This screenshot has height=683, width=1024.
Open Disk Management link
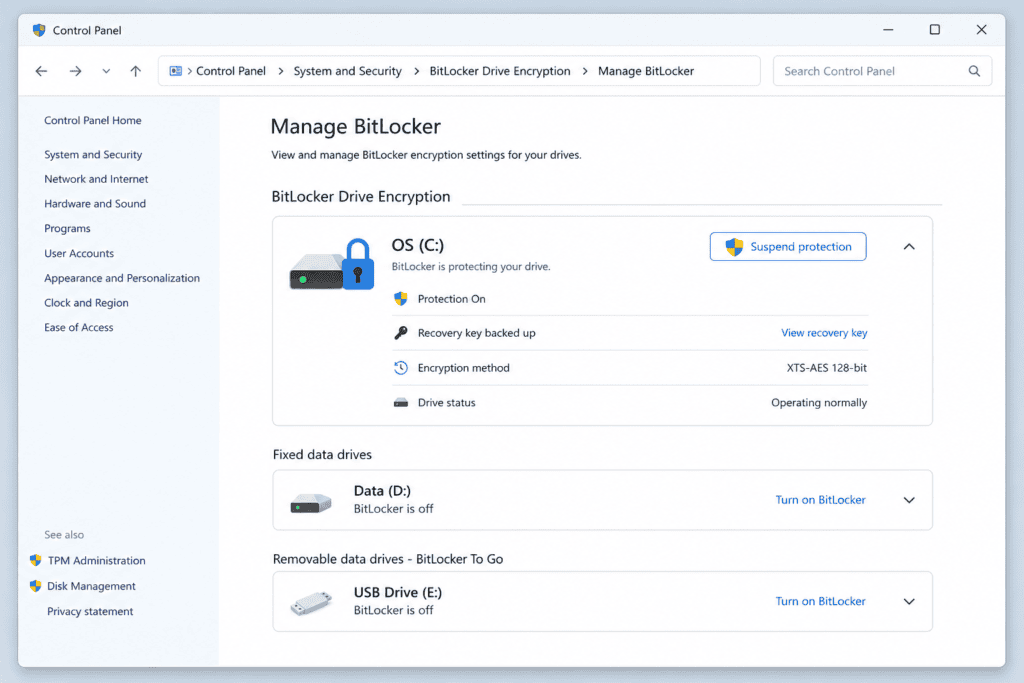pos(91,586)
